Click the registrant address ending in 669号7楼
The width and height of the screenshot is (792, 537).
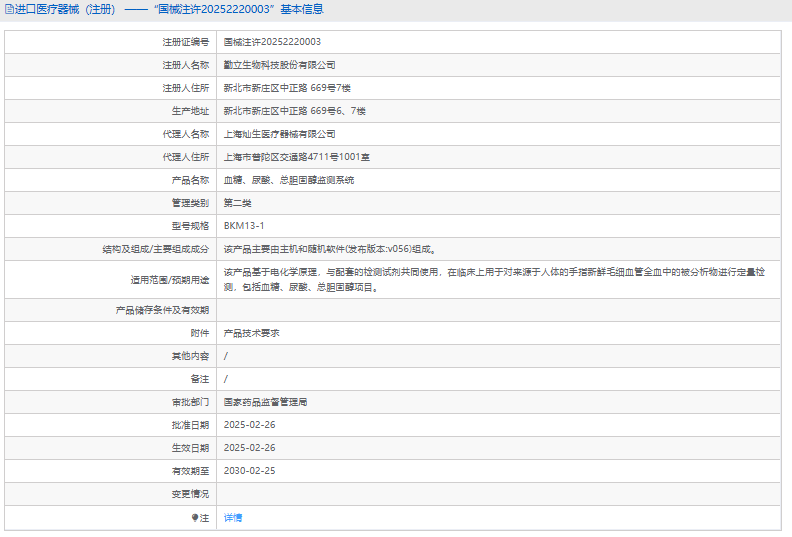(286, 88)
